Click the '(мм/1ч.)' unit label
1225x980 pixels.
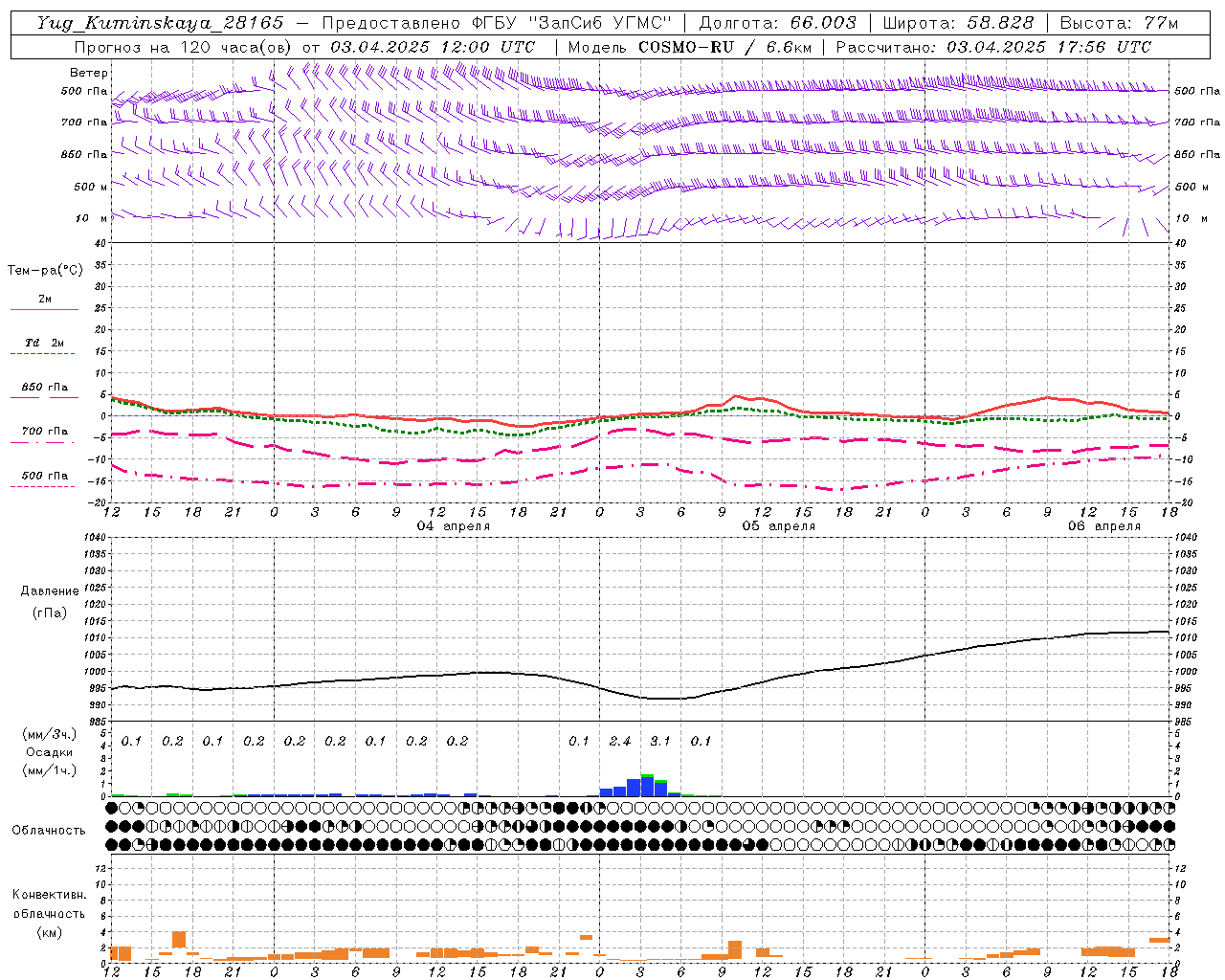(50, 770)
